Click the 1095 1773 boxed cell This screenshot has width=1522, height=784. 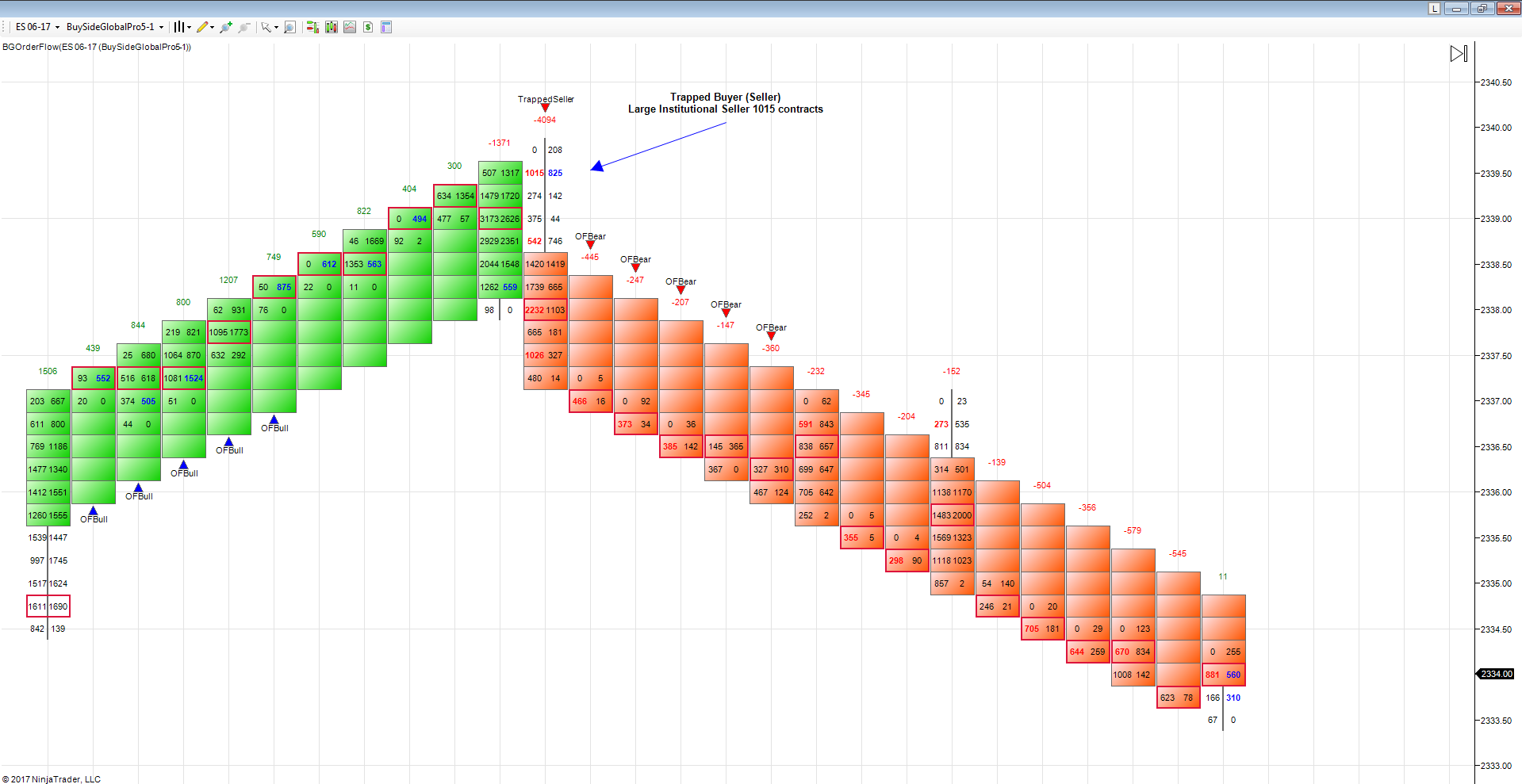pos(228,332)
